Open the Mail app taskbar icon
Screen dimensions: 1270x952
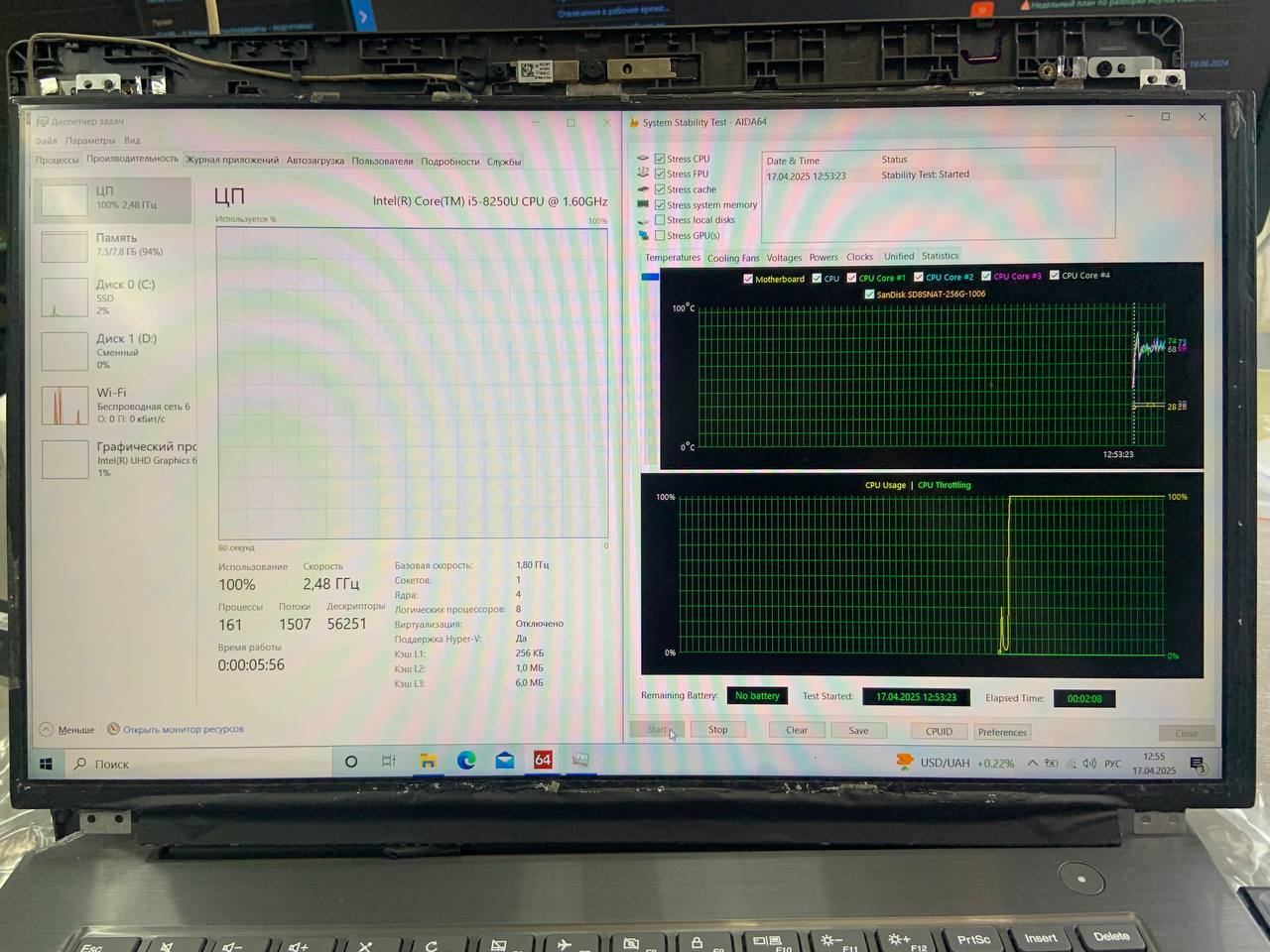pos(505,761)
